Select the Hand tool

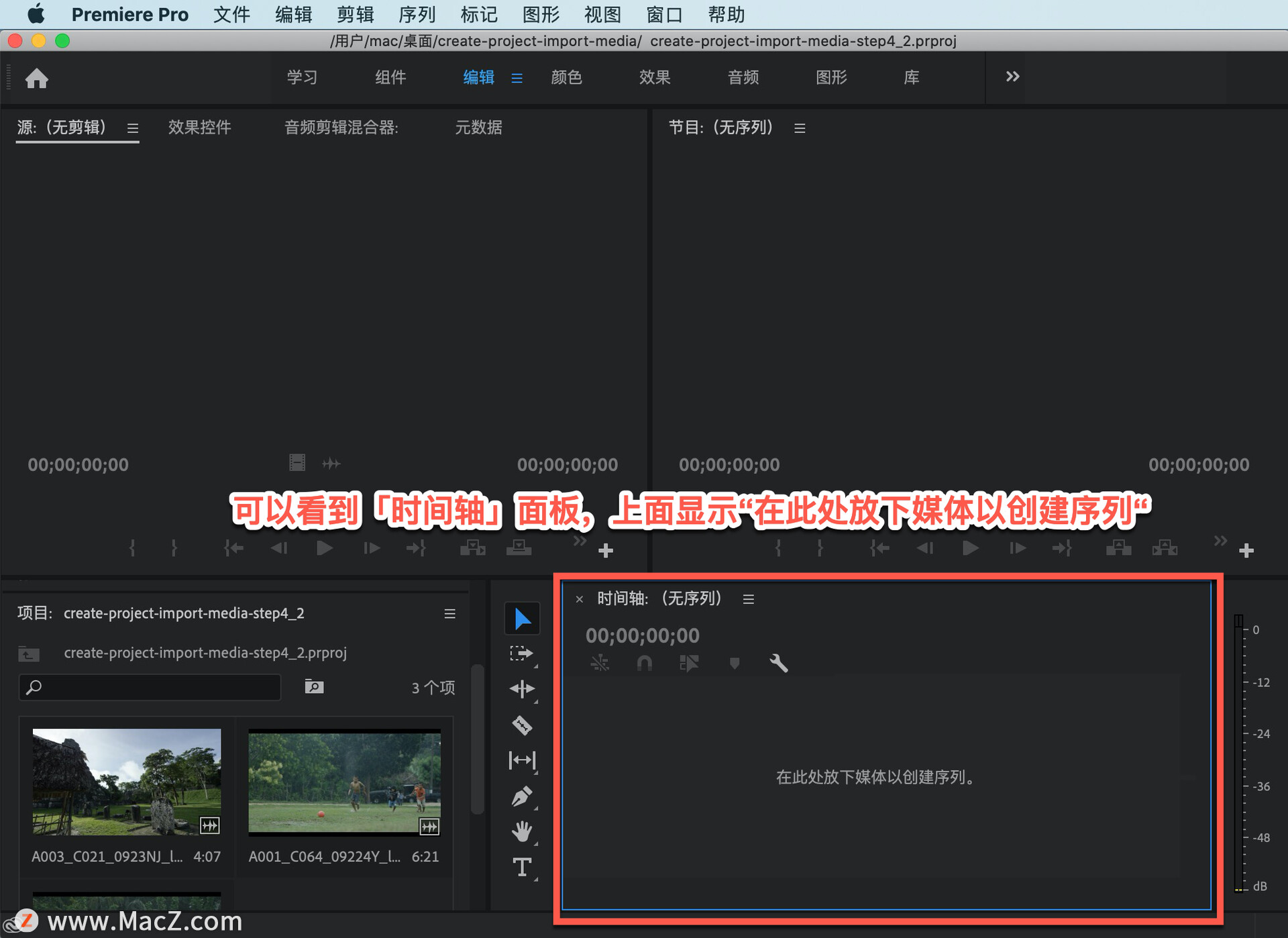point(522,832)
